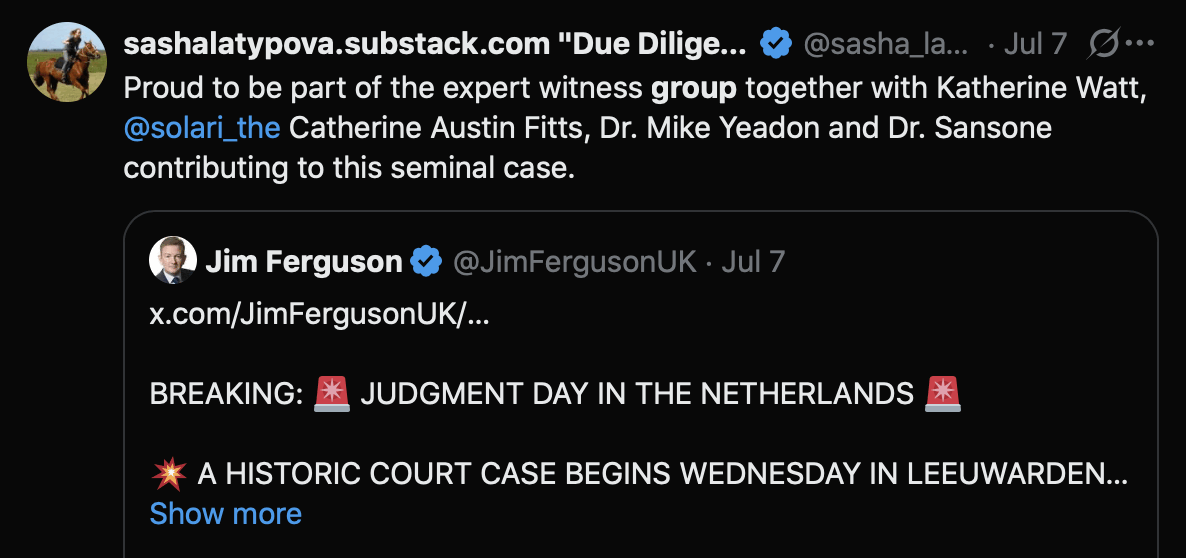Open the three-dot More options menu
Screen dimensions: 1186x558
click(1139, 44)
